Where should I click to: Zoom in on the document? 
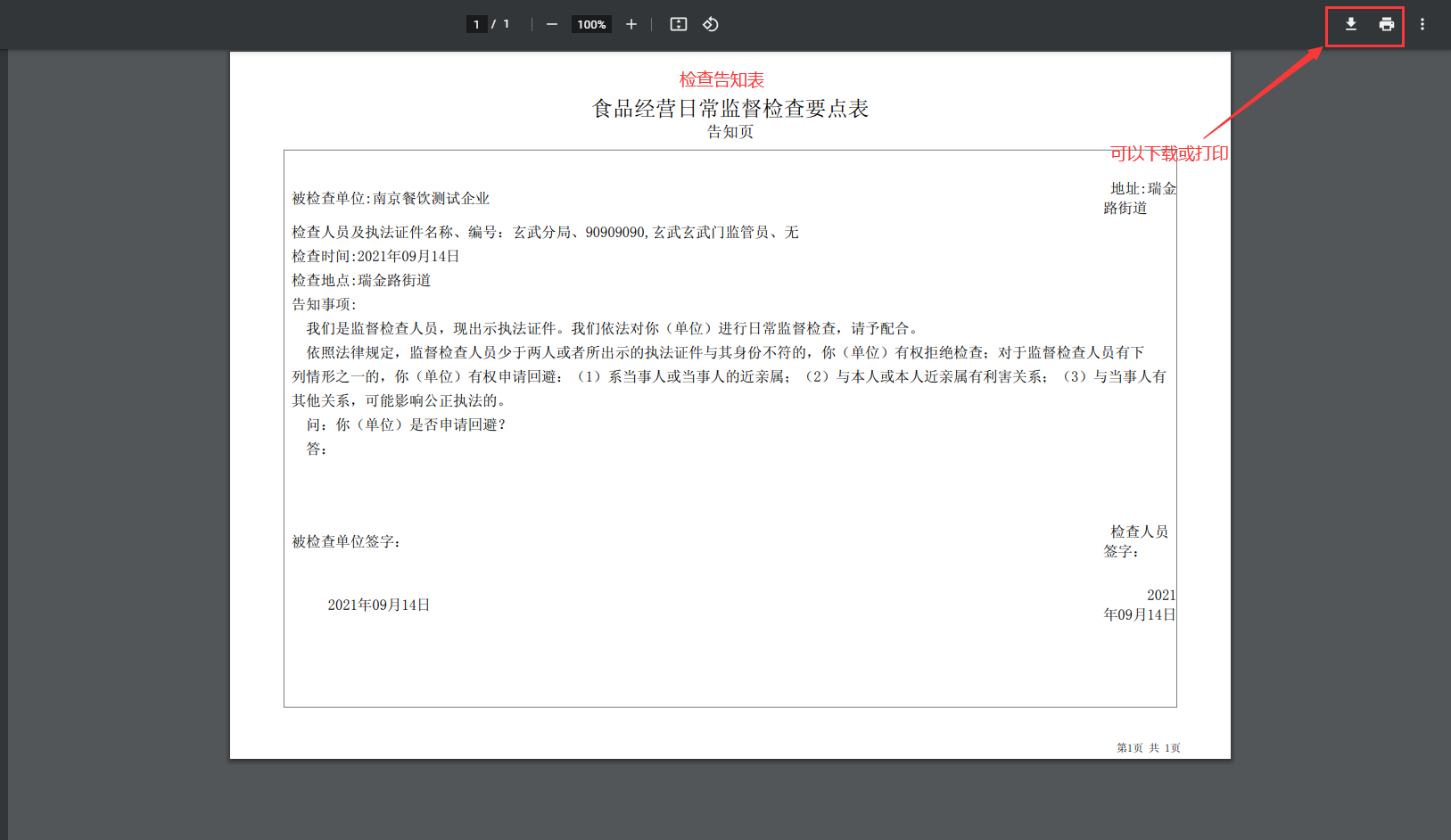631,24
